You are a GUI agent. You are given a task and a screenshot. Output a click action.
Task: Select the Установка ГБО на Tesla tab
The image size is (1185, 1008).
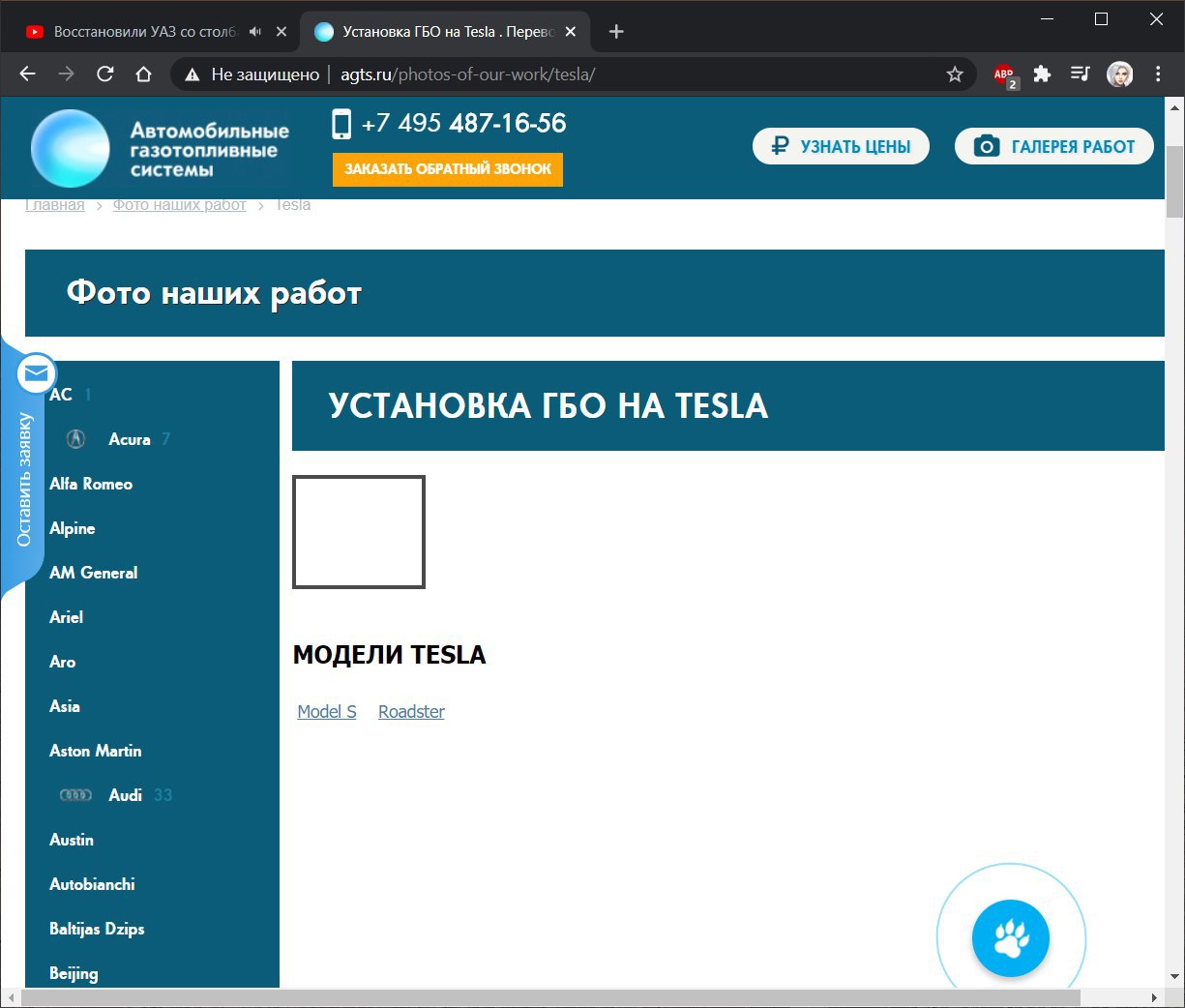coord(446,32)
